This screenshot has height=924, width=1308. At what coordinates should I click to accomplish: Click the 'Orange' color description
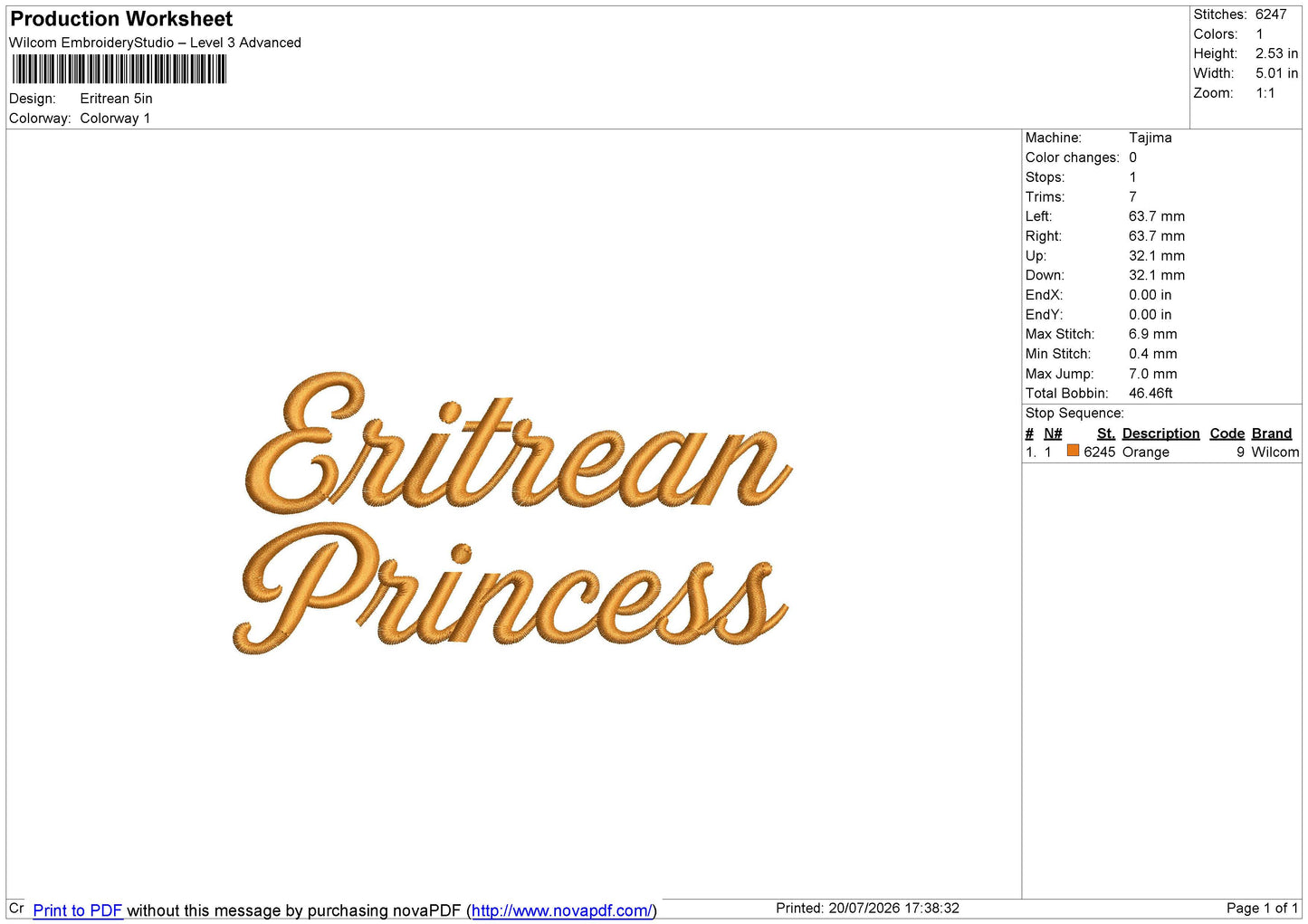click(1146, 452)
